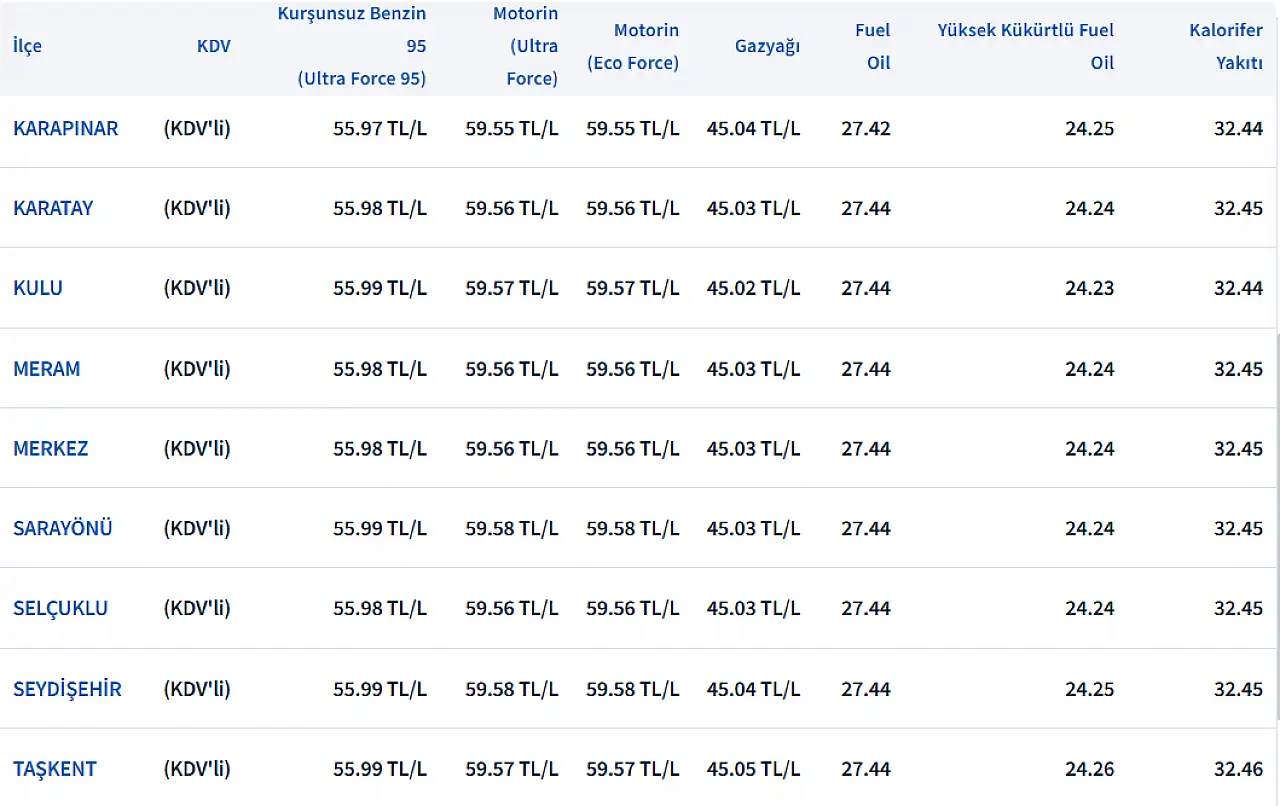Click the Motorin (Eco Force) column header
Viewport: 1280px width, 806px height.
click(x=632, y=46)
